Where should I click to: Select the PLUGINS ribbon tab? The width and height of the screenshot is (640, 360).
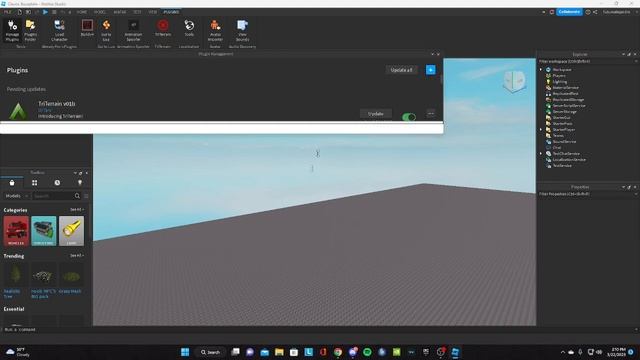pyautogui.click(x=171, y=12)
